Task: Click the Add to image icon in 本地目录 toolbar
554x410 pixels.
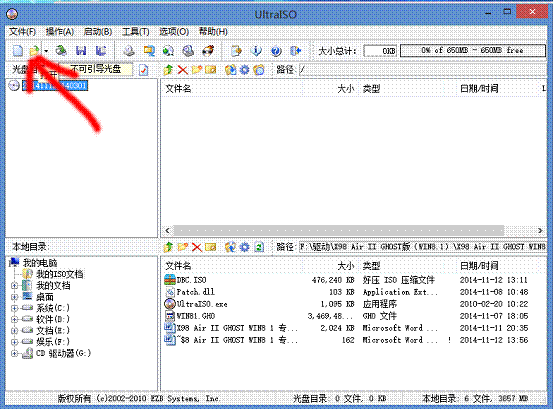Action: [x=230, y=247]
